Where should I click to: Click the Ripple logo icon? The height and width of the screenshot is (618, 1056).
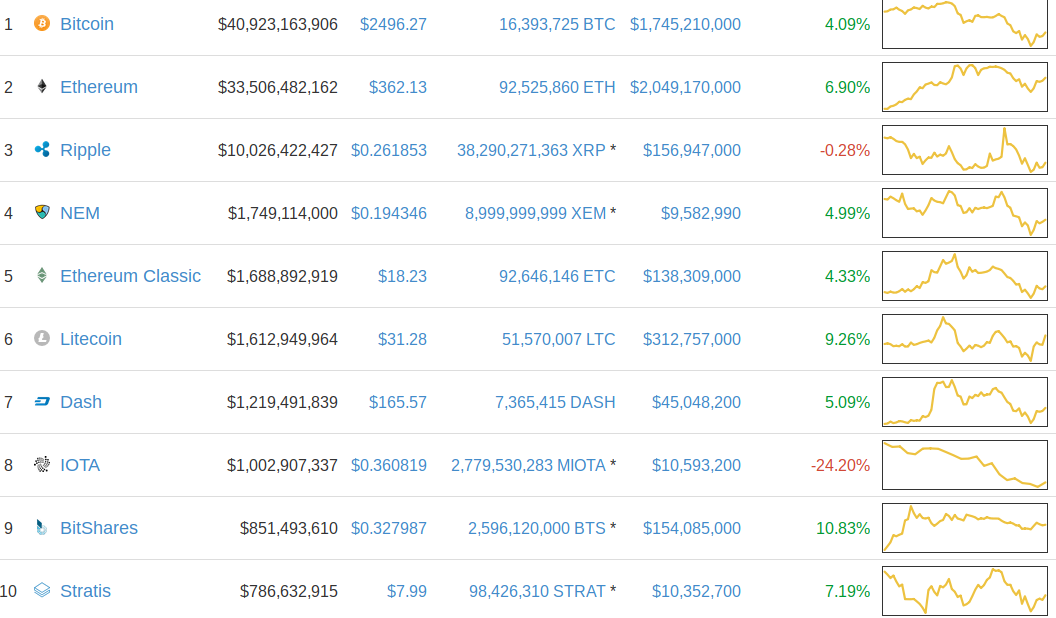(41, 150)
